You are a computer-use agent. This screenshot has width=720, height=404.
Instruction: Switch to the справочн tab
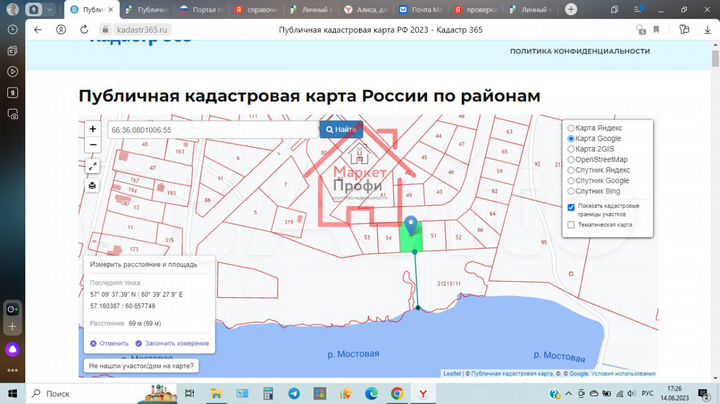point(258,9)
